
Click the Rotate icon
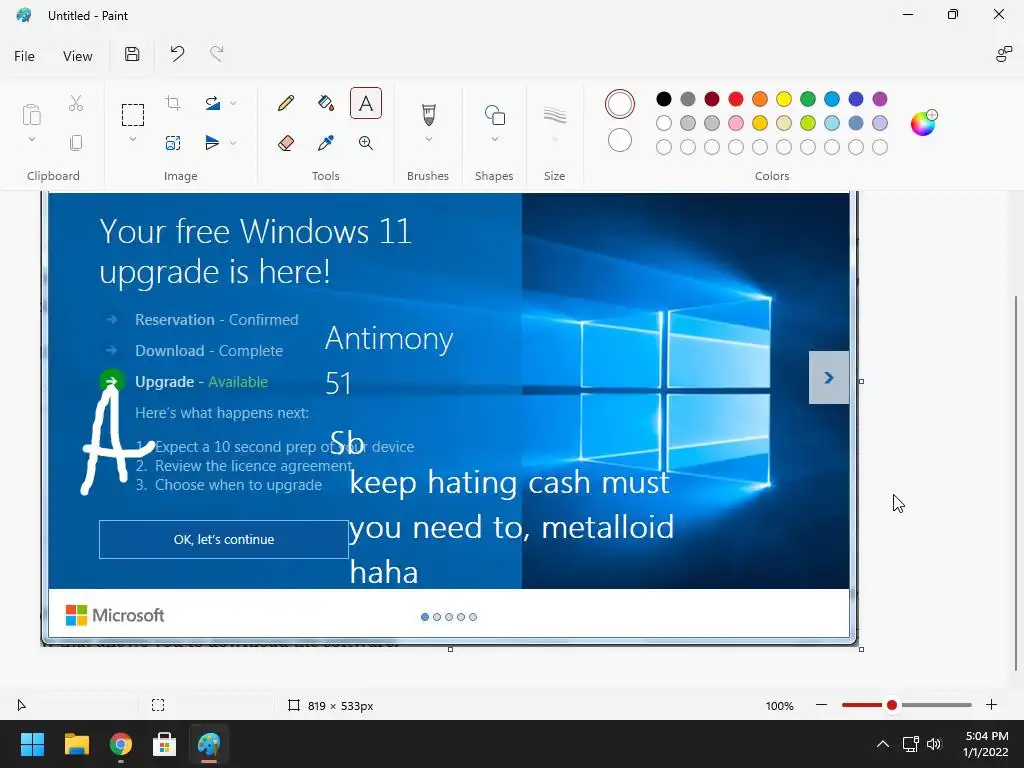click(212, 103)
